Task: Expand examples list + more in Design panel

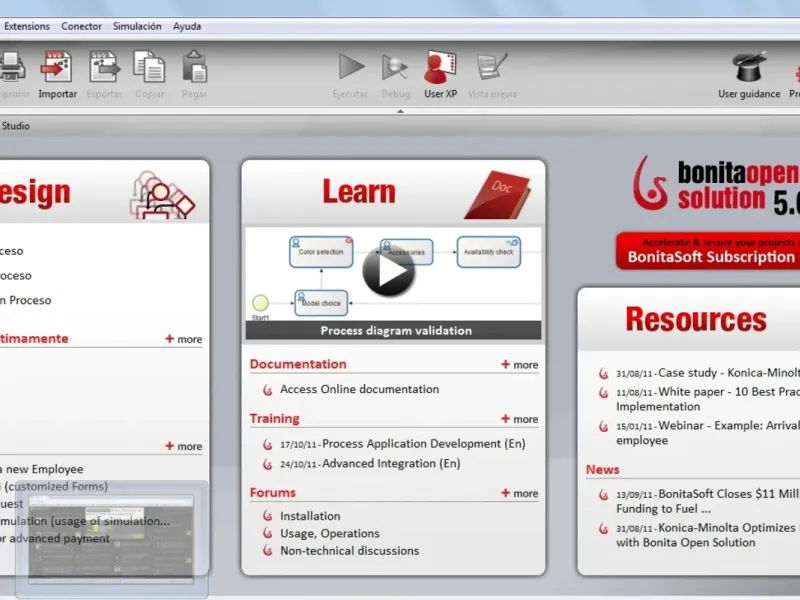Action: point(184,446)
